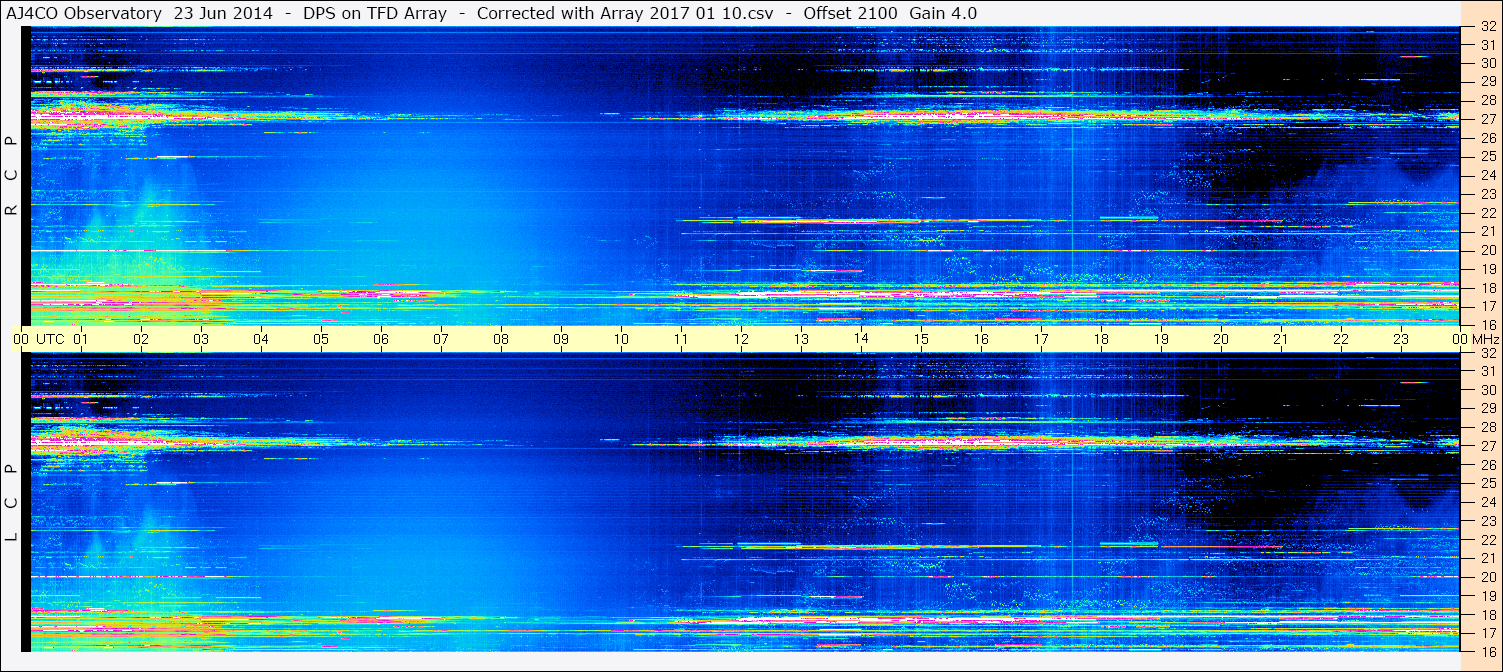
Task: Choose the 15 hour marker on the UTC axis
Action: pos(921,339)
